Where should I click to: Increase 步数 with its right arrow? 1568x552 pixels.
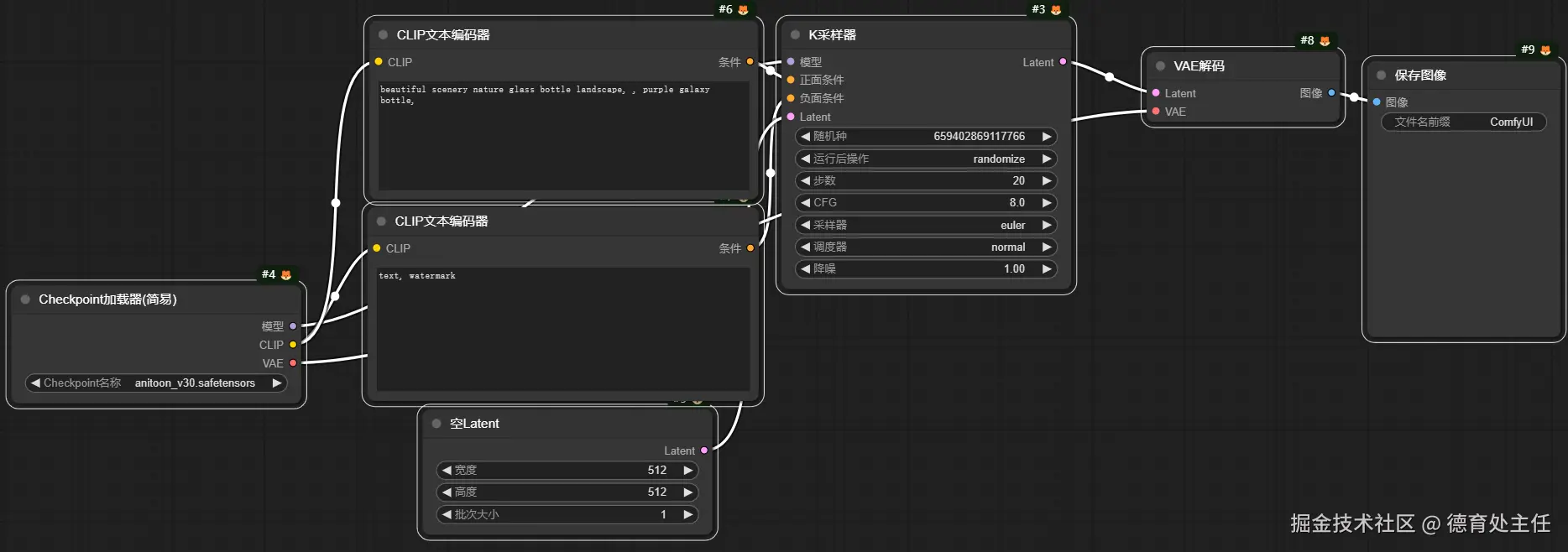pos(1047,180)
